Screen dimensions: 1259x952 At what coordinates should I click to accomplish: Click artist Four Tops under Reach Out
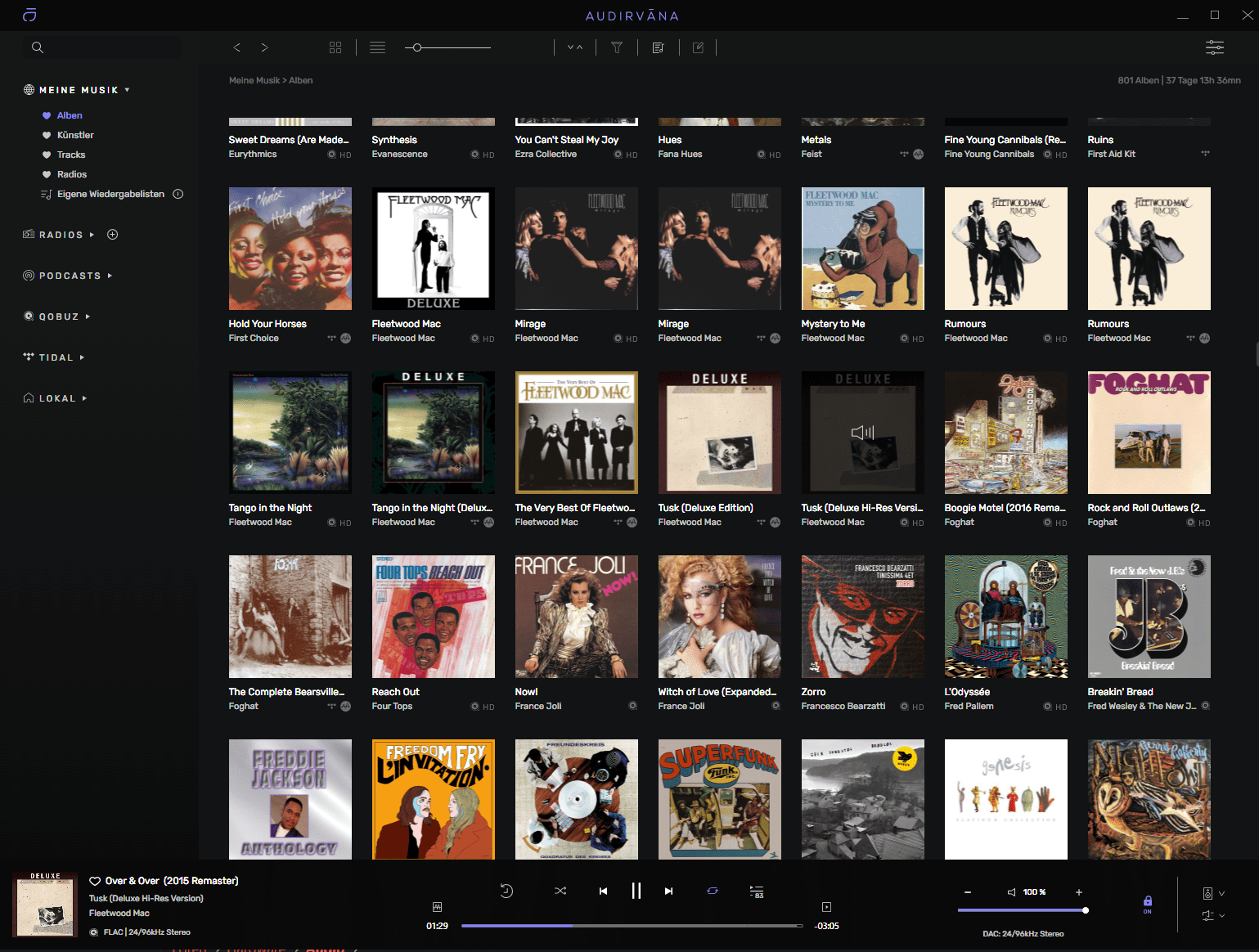[392, 706]
